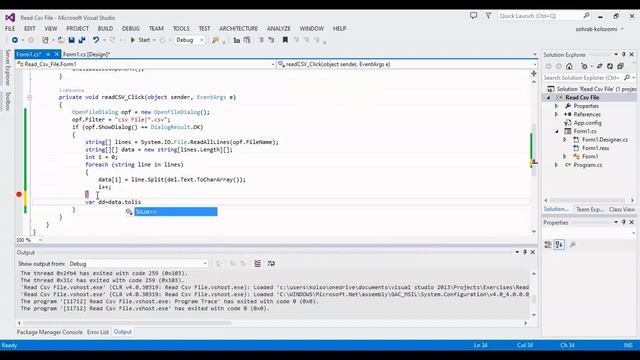Close the Form1.cs editor tab

coord(56,54)
